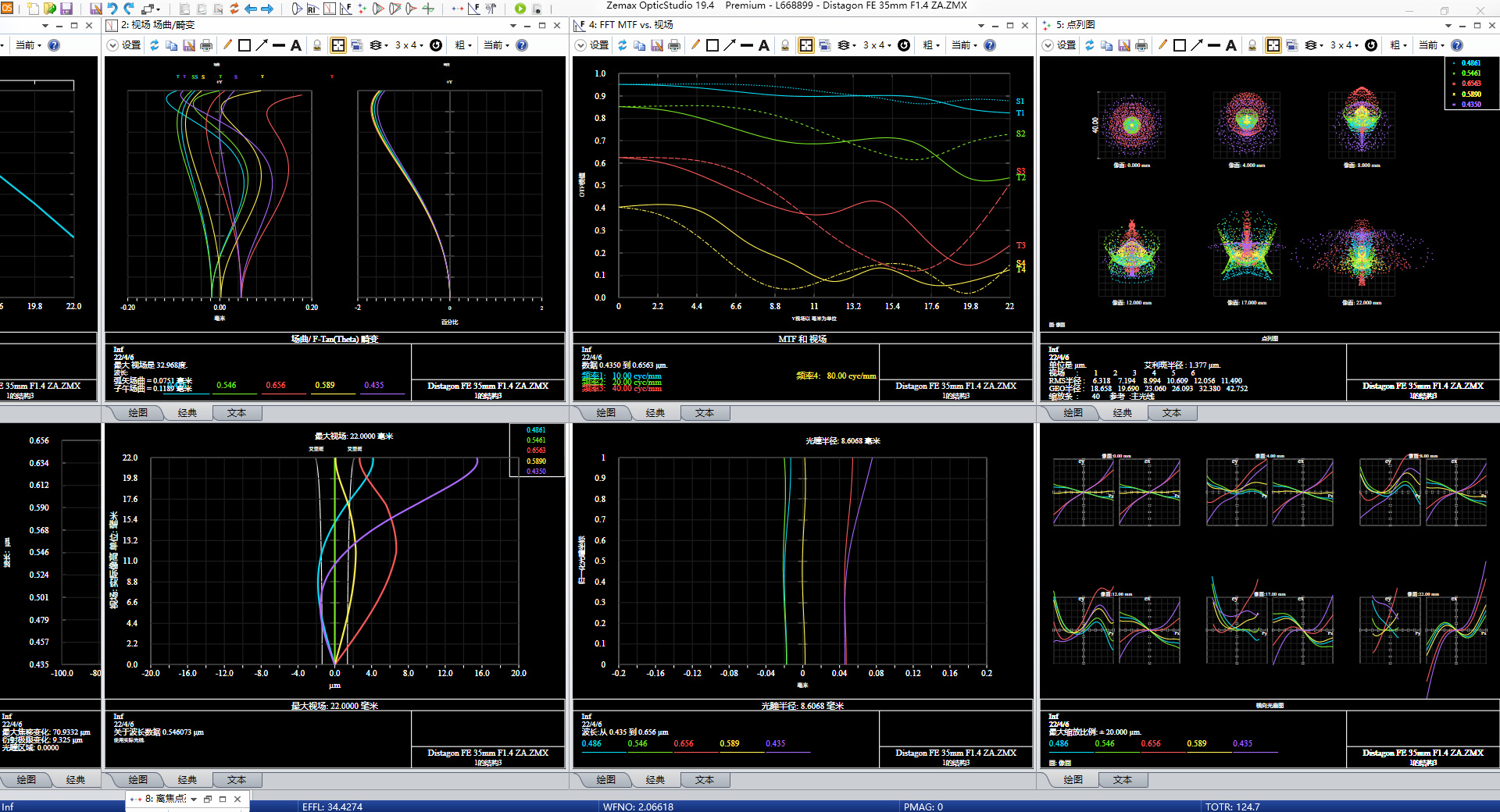Expand settings chevron in FFT MTF window

pyautogui.click(x=581, y=45)
